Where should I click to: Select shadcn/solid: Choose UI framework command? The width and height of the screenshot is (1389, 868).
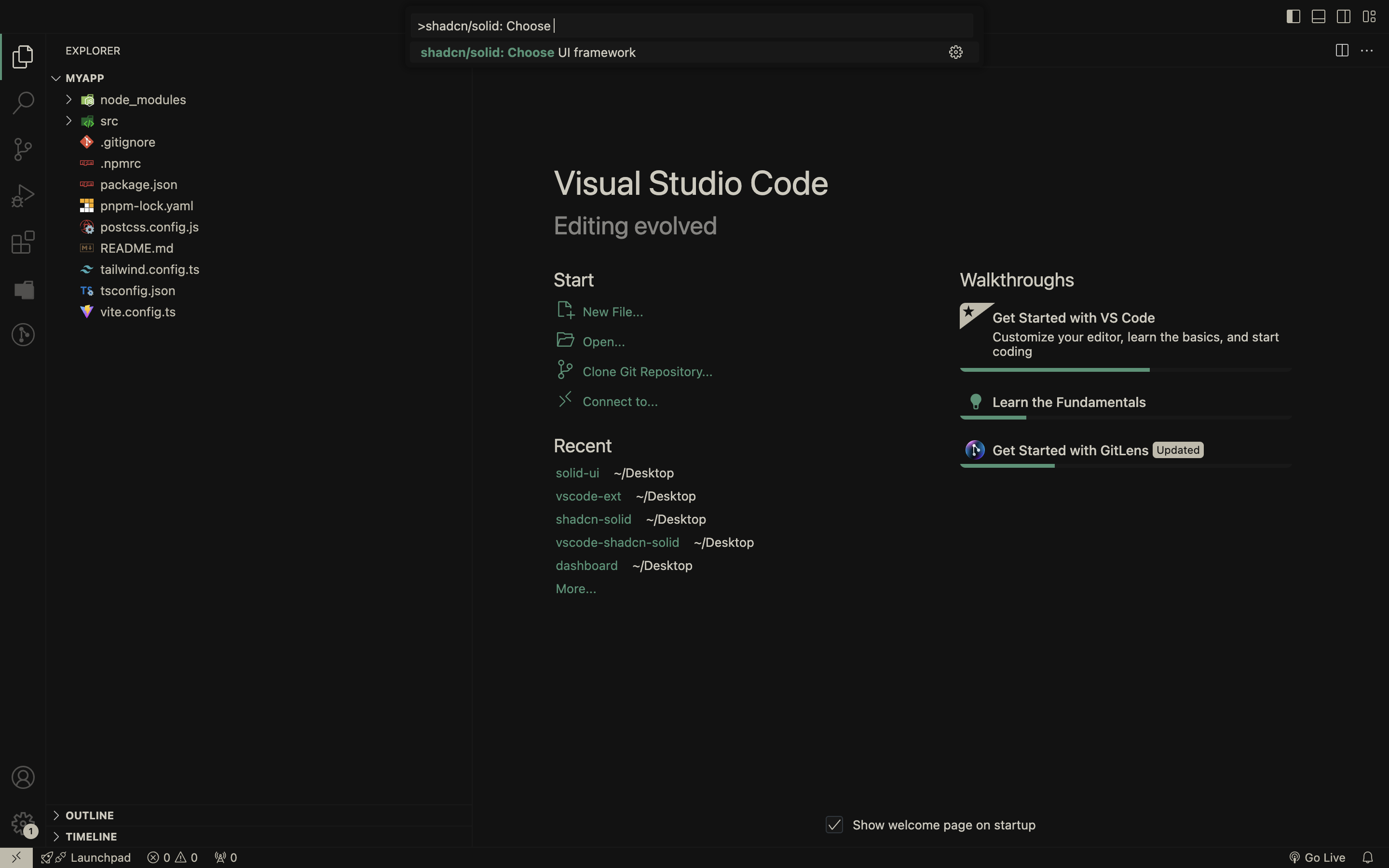[x=528, y=52]
